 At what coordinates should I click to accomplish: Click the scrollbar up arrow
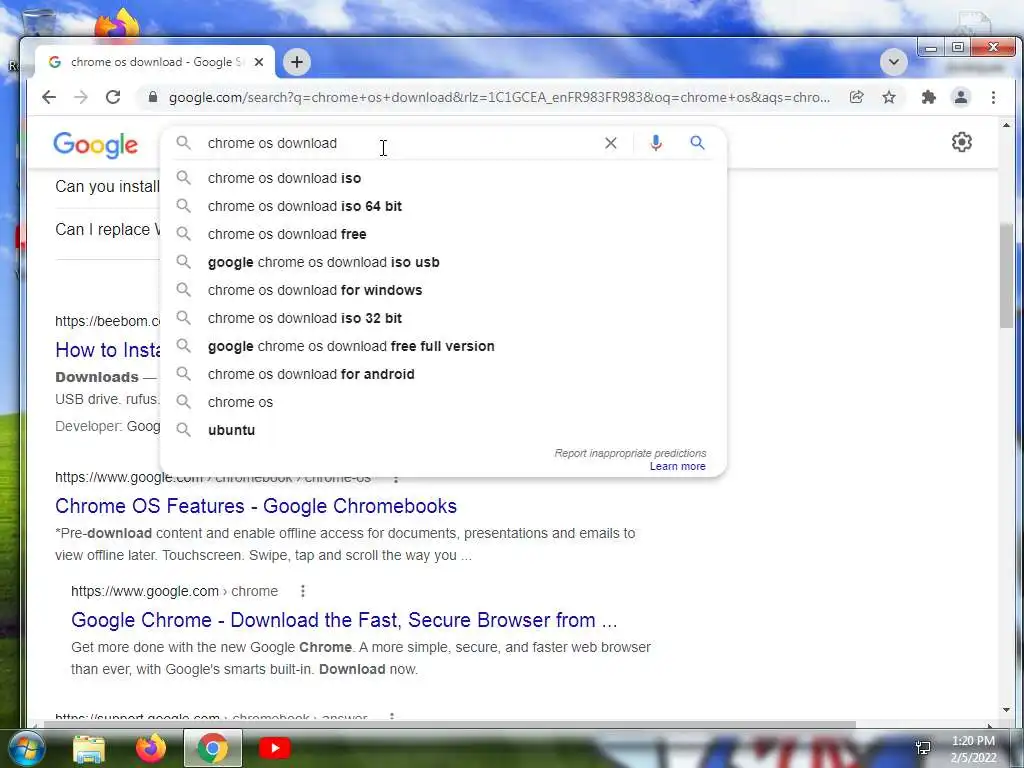[x=1006, y=125]
